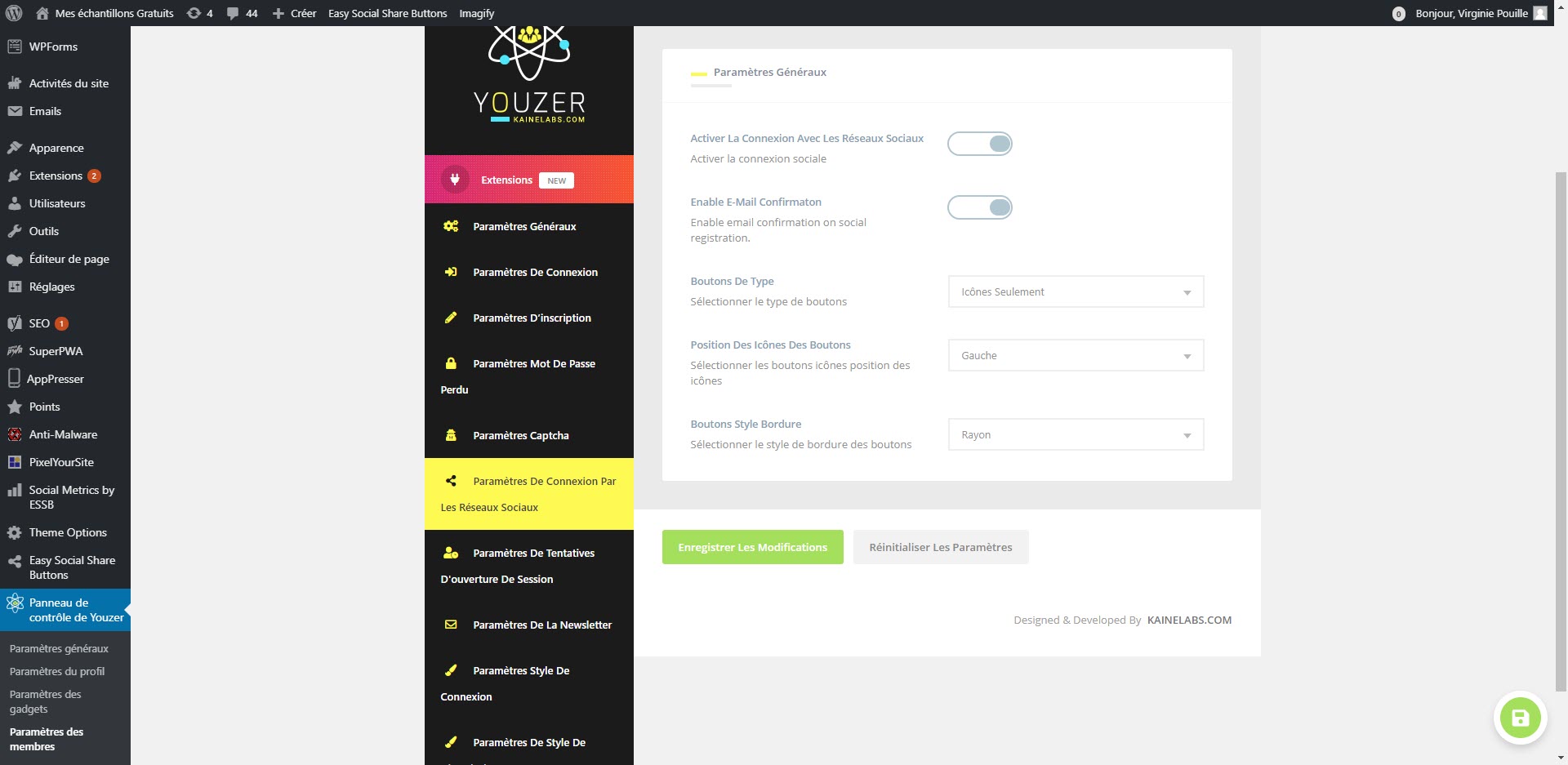Open Paramètres Style De Connexion item
This screenshot has width=1568, height=765.
click(529, 683)
